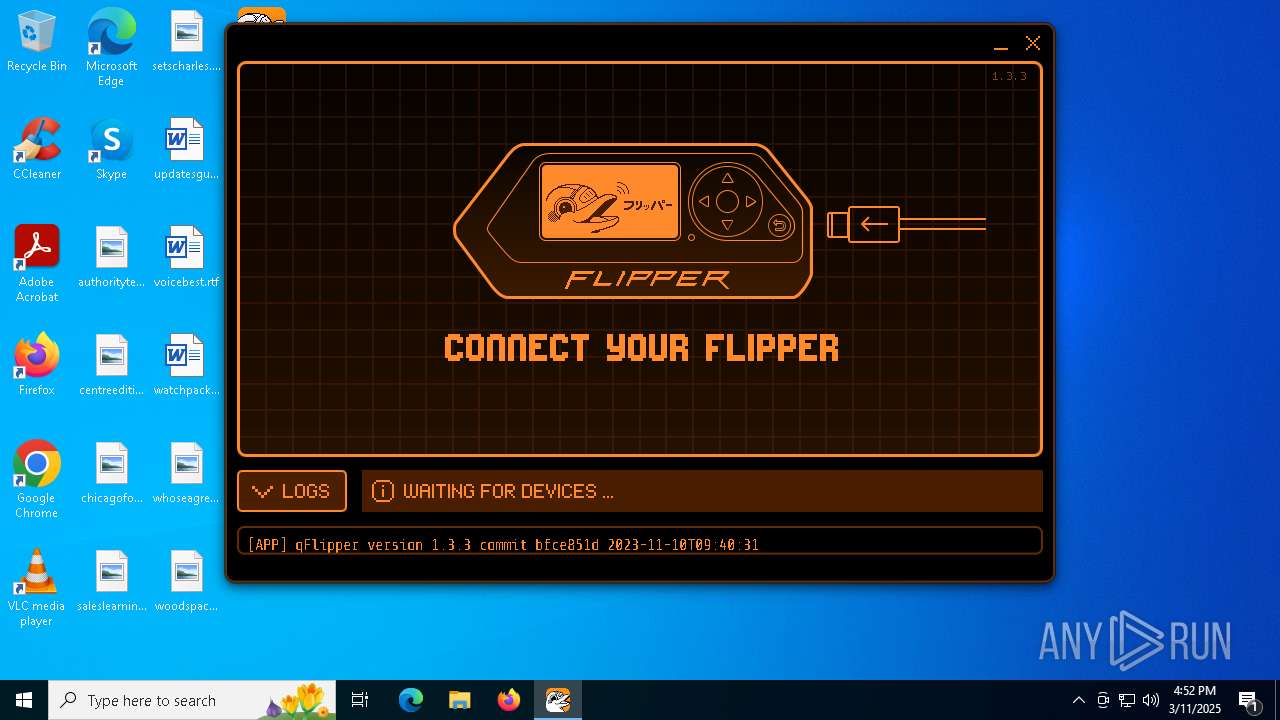The height and width of the screenshot is (720, 1280).
Task: Open Skype desktop shortcut
Action: tap(111, 150)
